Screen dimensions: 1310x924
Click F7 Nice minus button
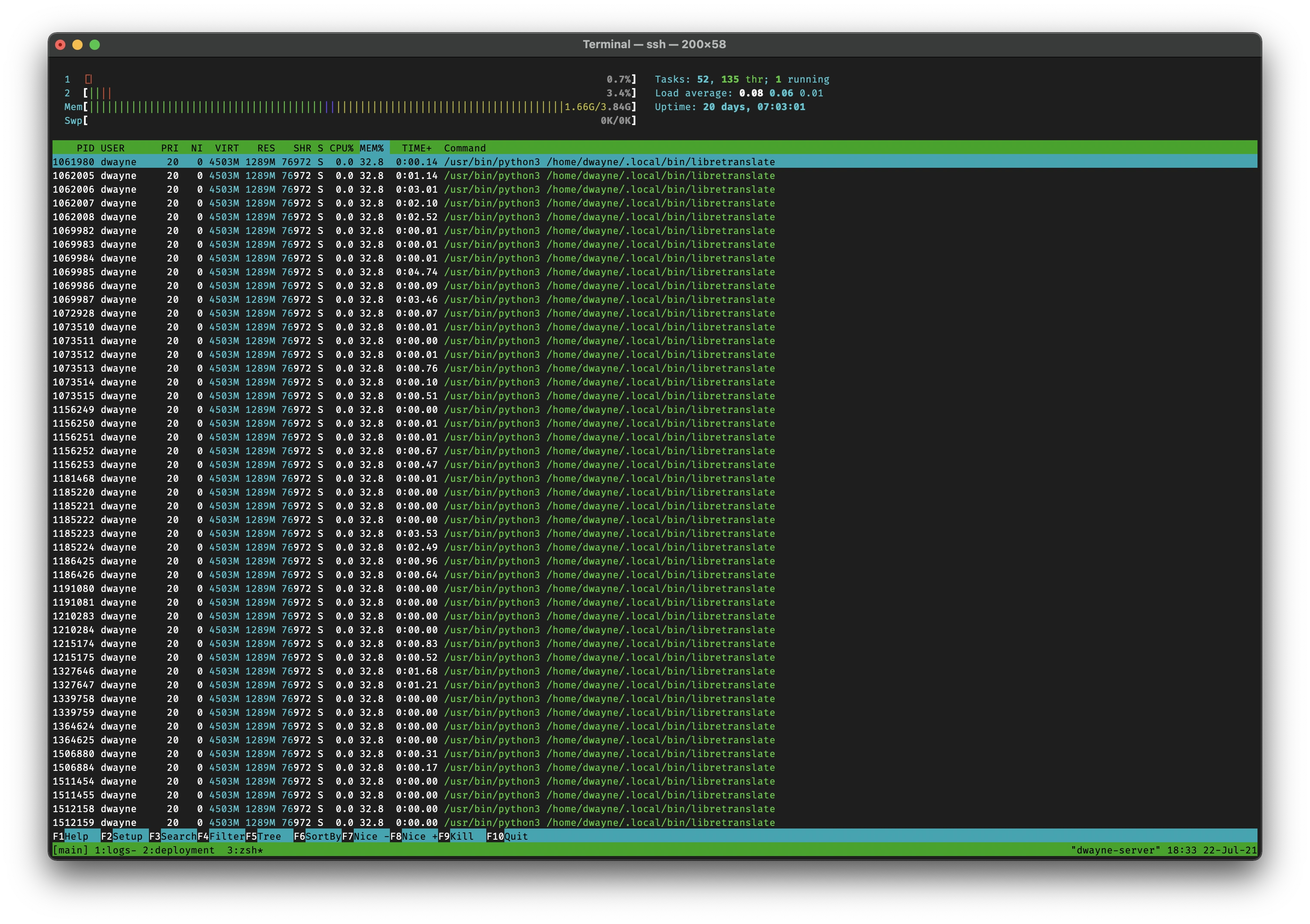pos(365,836)
